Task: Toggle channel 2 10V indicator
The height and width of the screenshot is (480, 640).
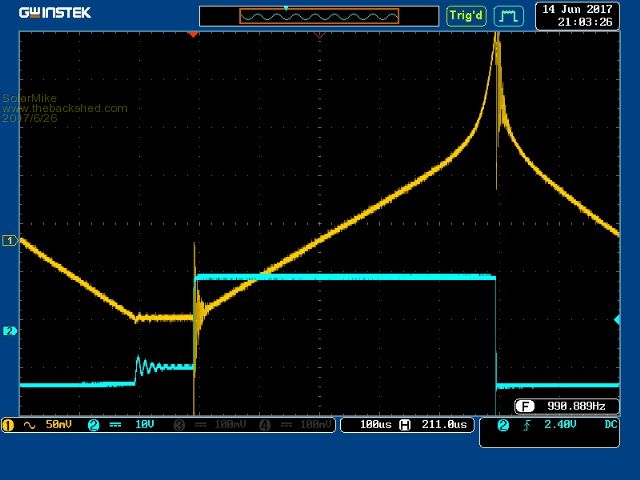Action: point(128,425)
